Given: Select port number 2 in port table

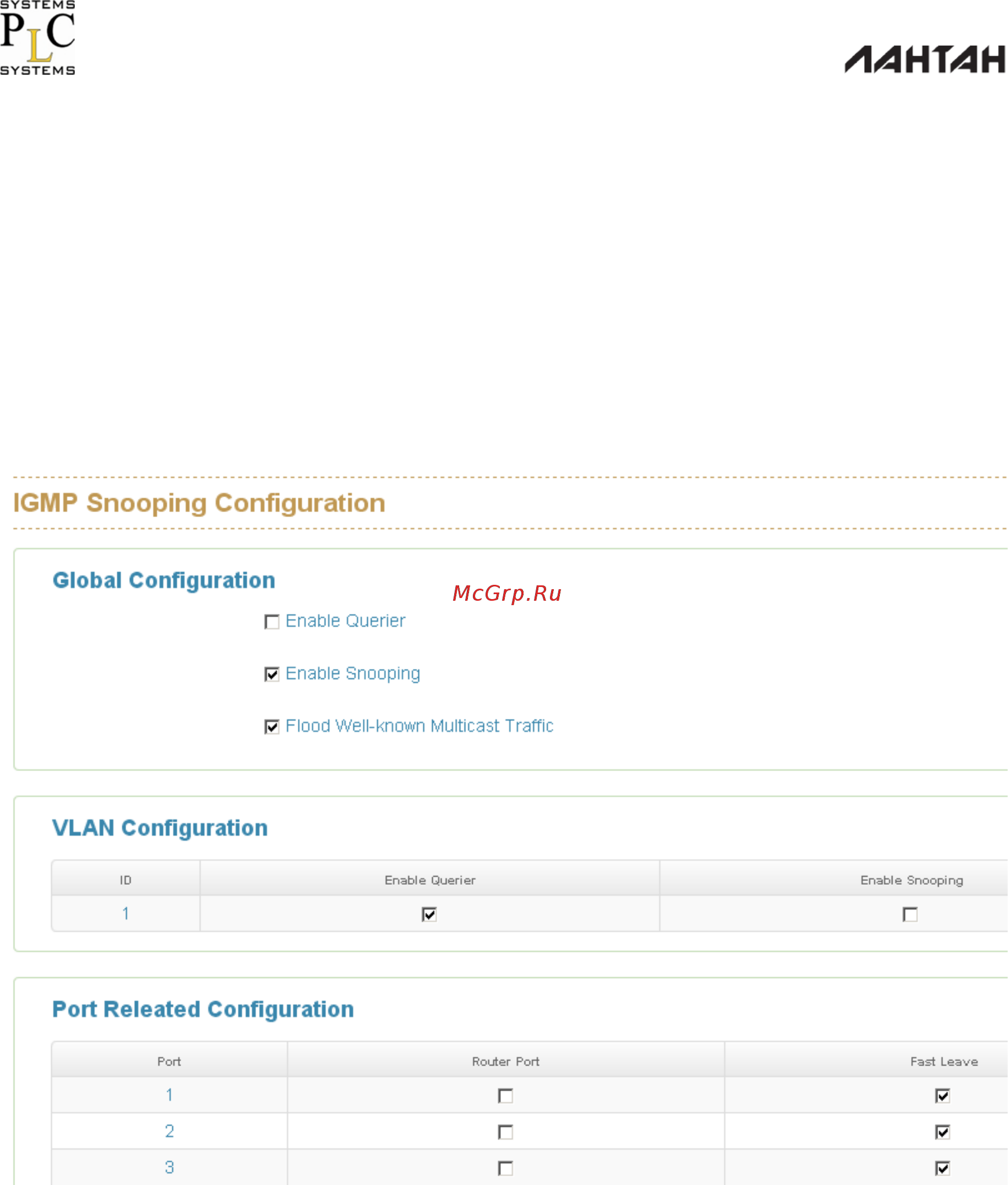Looking at the screenshot, I should point(169,1130).
